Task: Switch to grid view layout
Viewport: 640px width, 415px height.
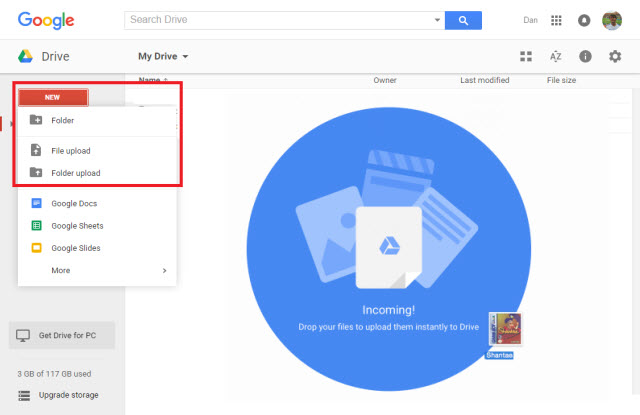Action: 526,57
